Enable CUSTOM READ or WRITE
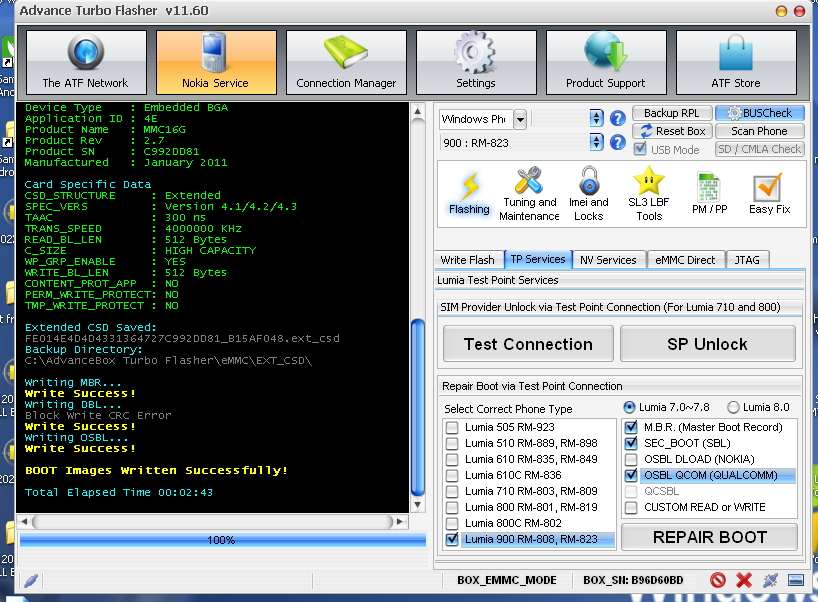The height and width of the screenshot is (602, 818). click(x=631, y=508)
